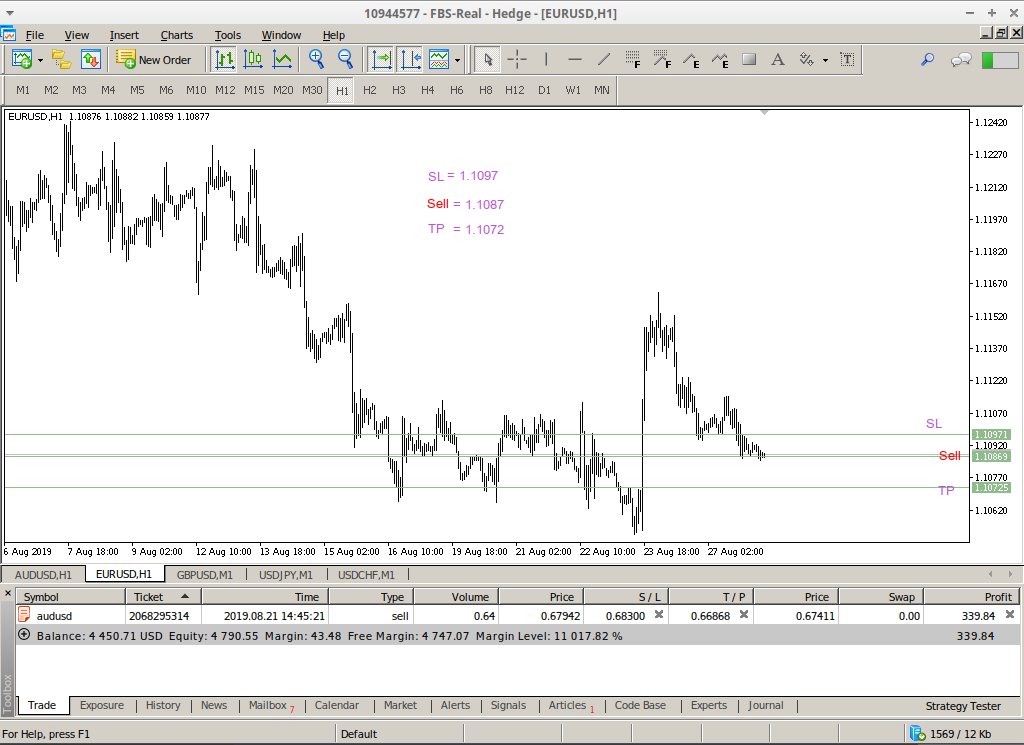Viewport: 1024px width, 745px height.
Task: Toggle the chart shift button
Action: pyautogui.click(x=410, y=60)
